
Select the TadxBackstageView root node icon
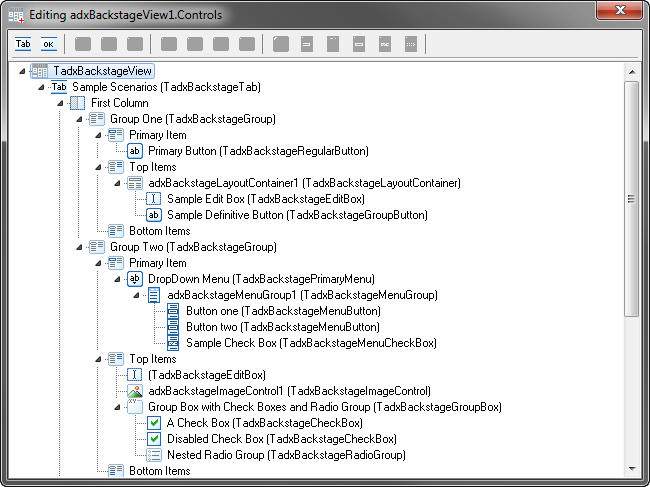[39, 71]
